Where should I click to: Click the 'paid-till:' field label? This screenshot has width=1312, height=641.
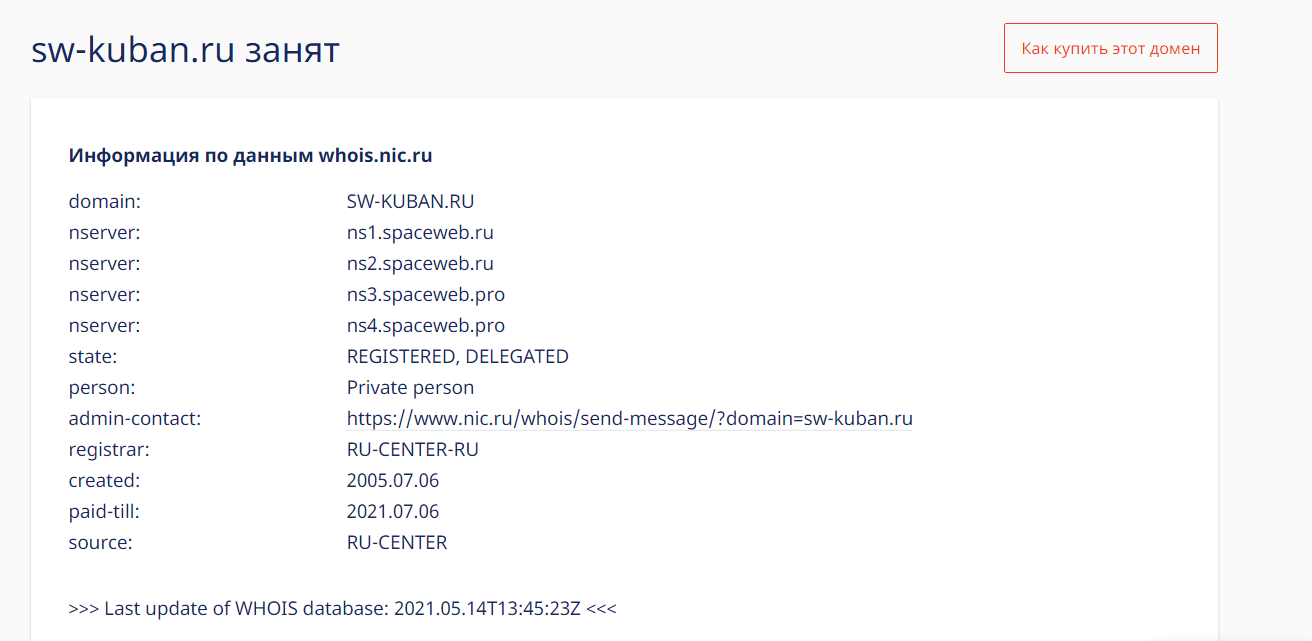[104, 511]
